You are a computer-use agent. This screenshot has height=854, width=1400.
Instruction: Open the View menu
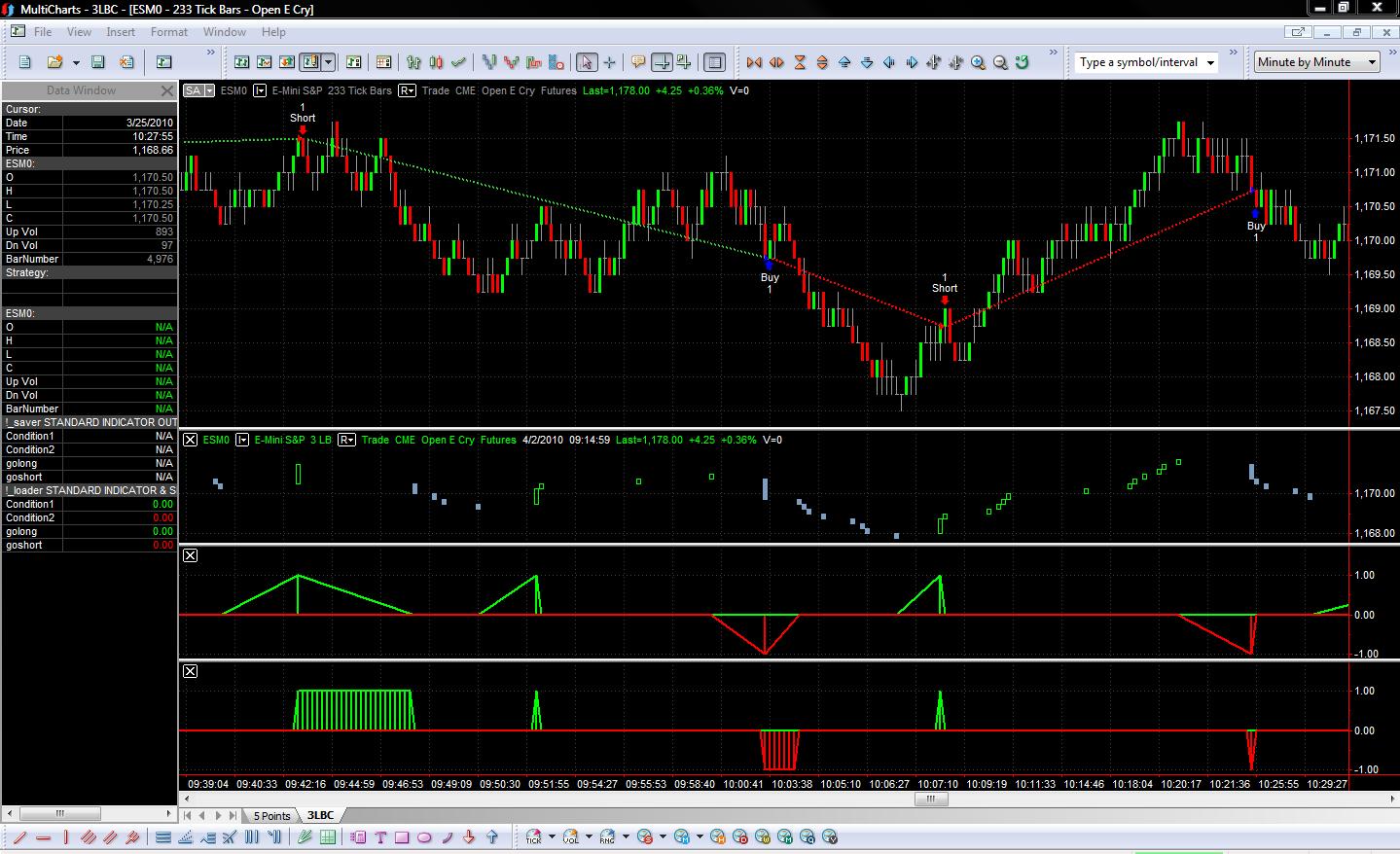point(79,32)
